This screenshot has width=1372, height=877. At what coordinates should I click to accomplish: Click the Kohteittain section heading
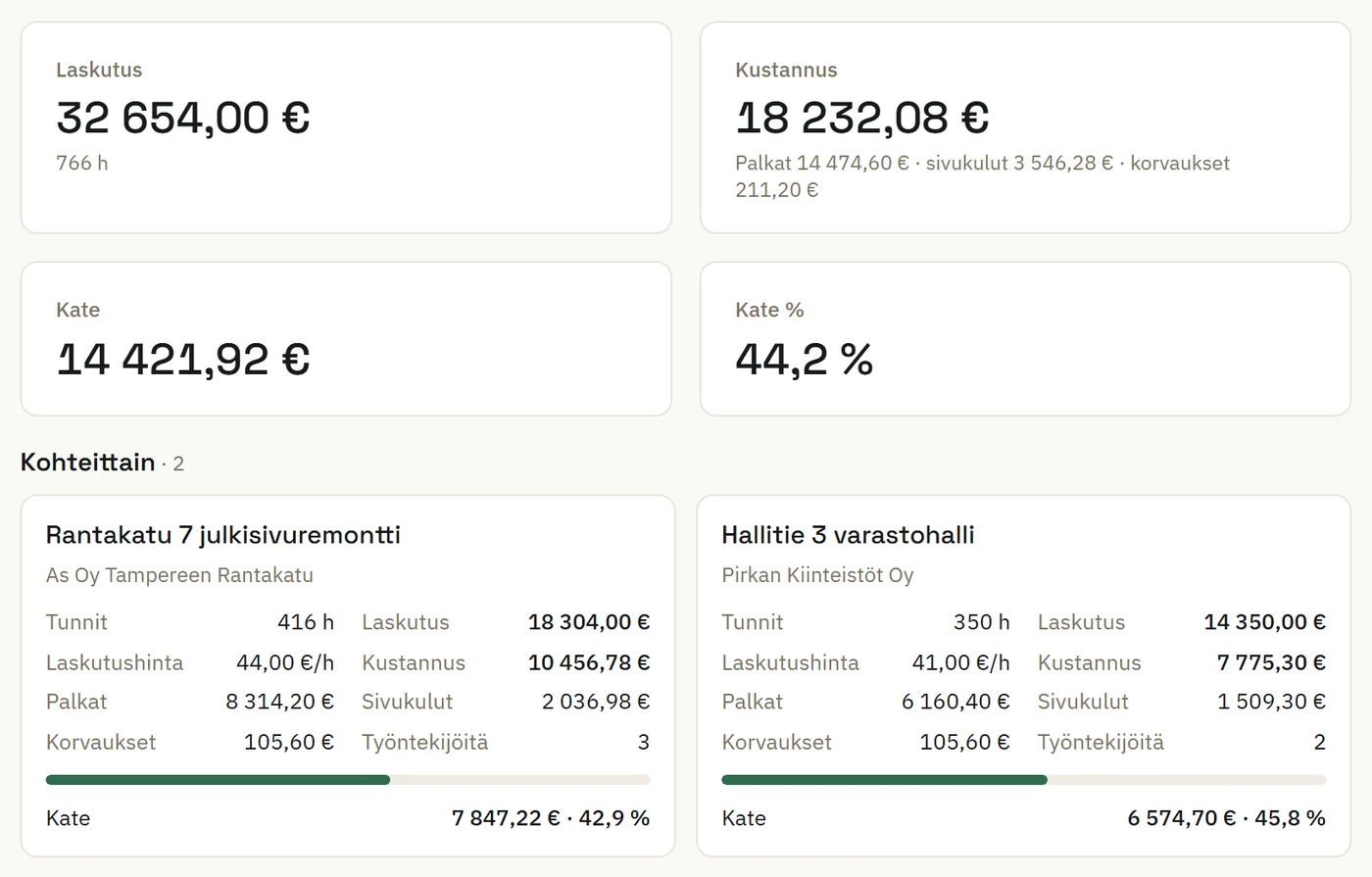click(x=88, y=462)
